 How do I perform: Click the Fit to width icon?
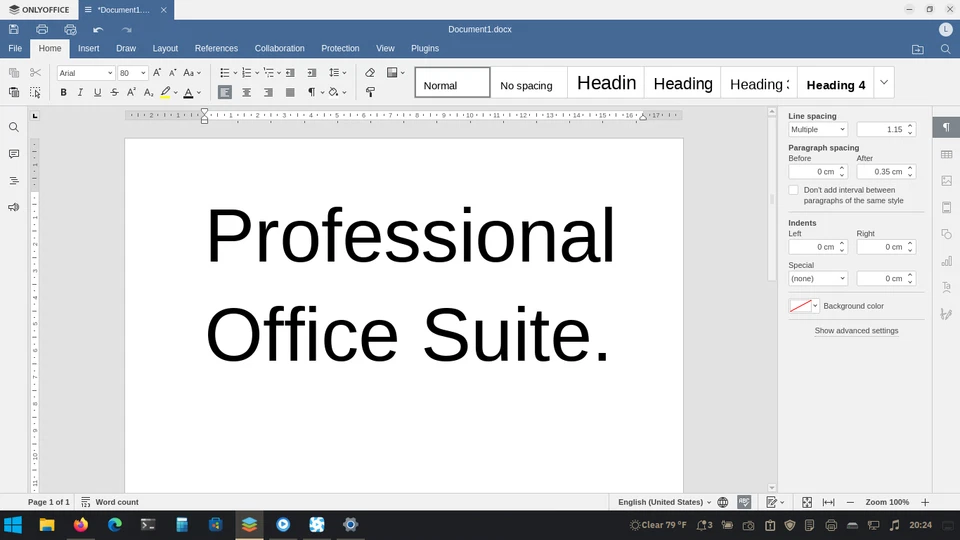point(828,502)
